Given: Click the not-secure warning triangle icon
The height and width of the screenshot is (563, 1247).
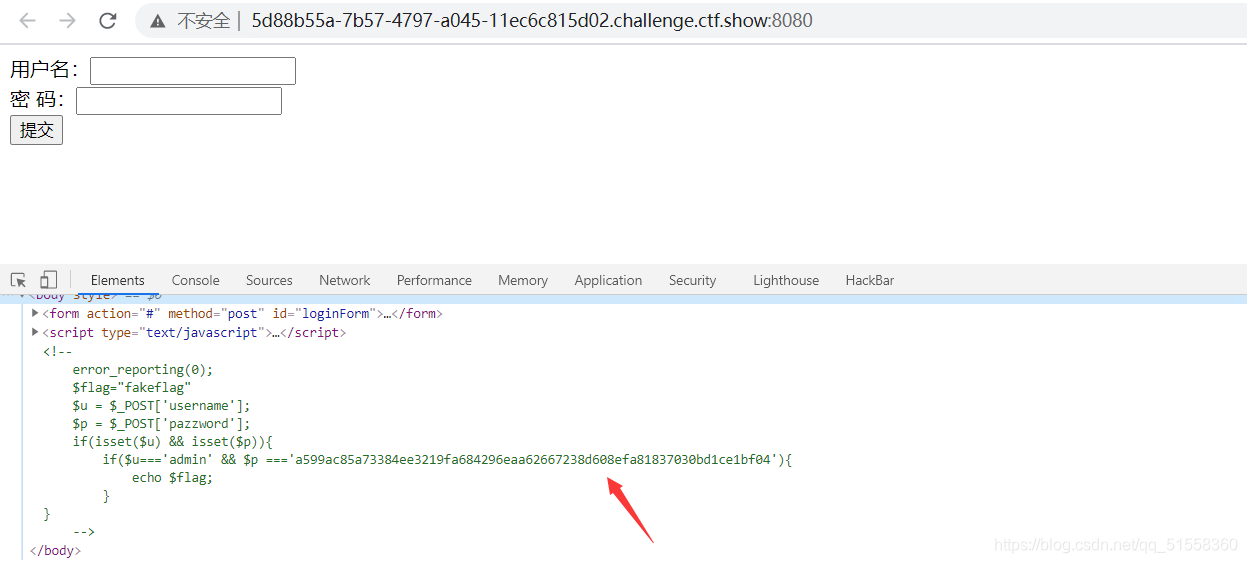Looking at the screenshot, I should click(158, 21).
